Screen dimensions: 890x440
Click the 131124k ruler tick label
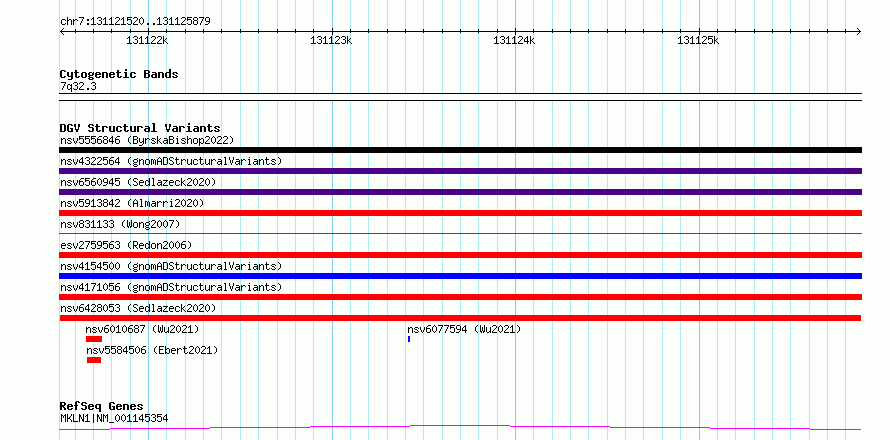click(515, 40)
